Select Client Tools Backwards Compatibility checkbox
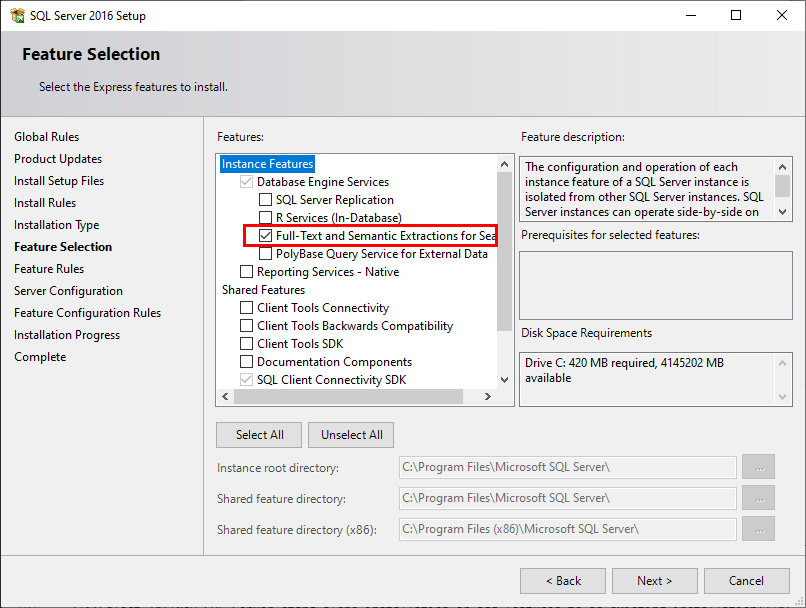 [247, 326]
